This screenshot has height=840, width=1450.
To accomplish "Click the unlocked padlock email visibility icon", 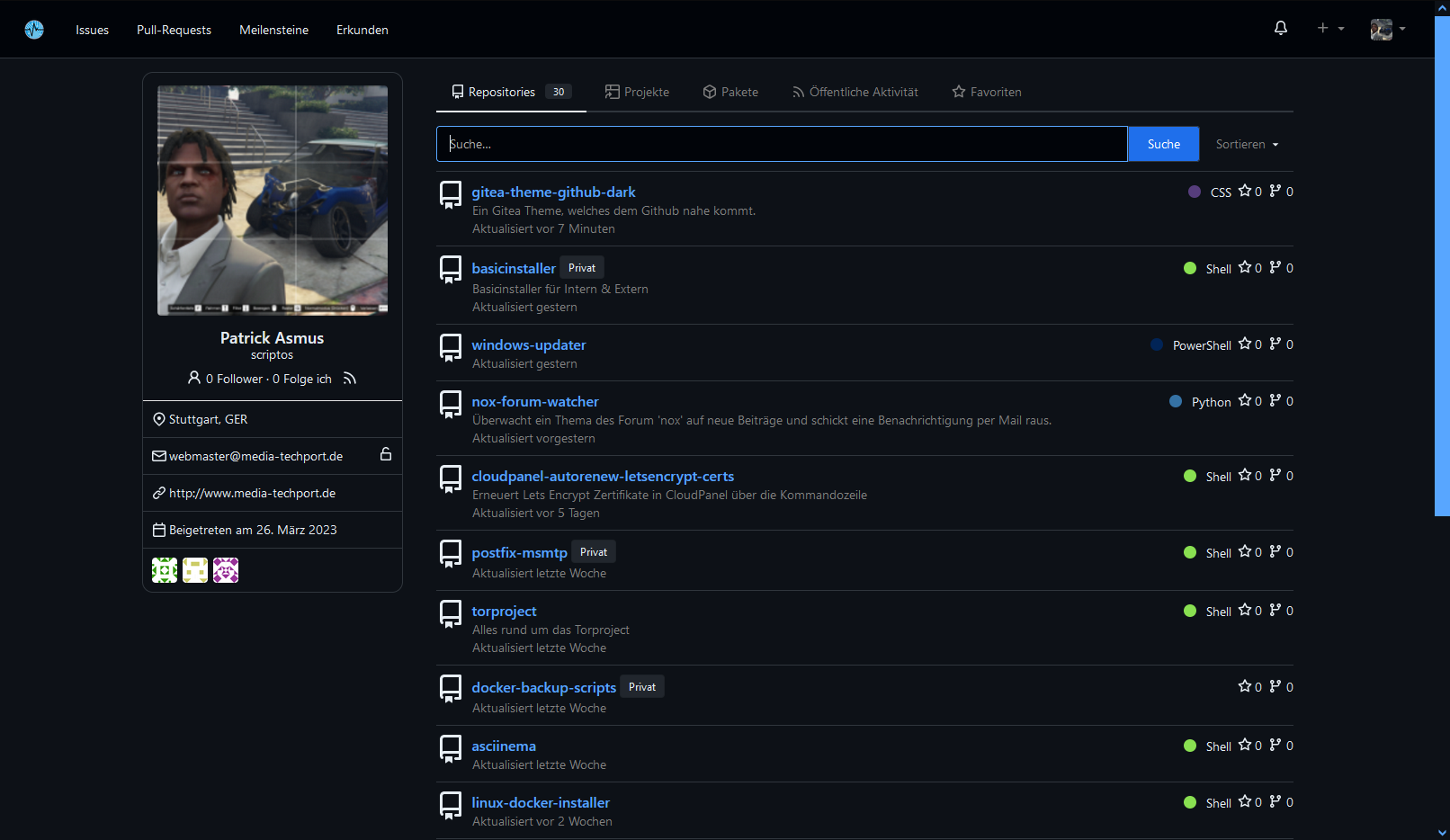I will coord(386,454).
